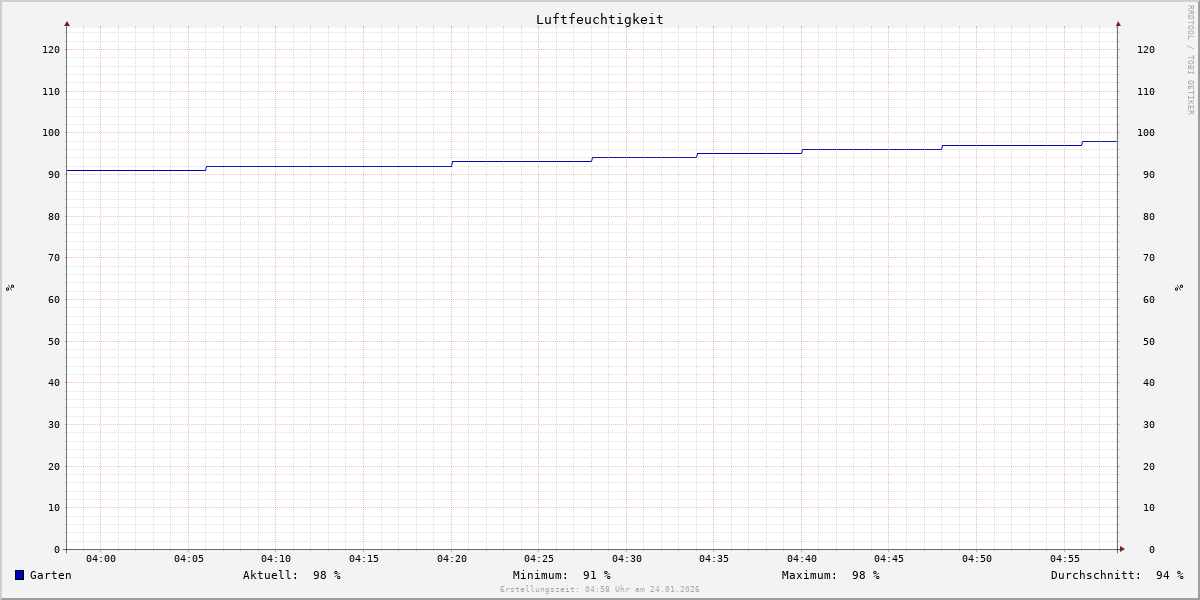Click the 'Durchschnitt: 94 %' value
Screen dimensions: 1200x600
pyautogui.click(x=1117, y=575)
